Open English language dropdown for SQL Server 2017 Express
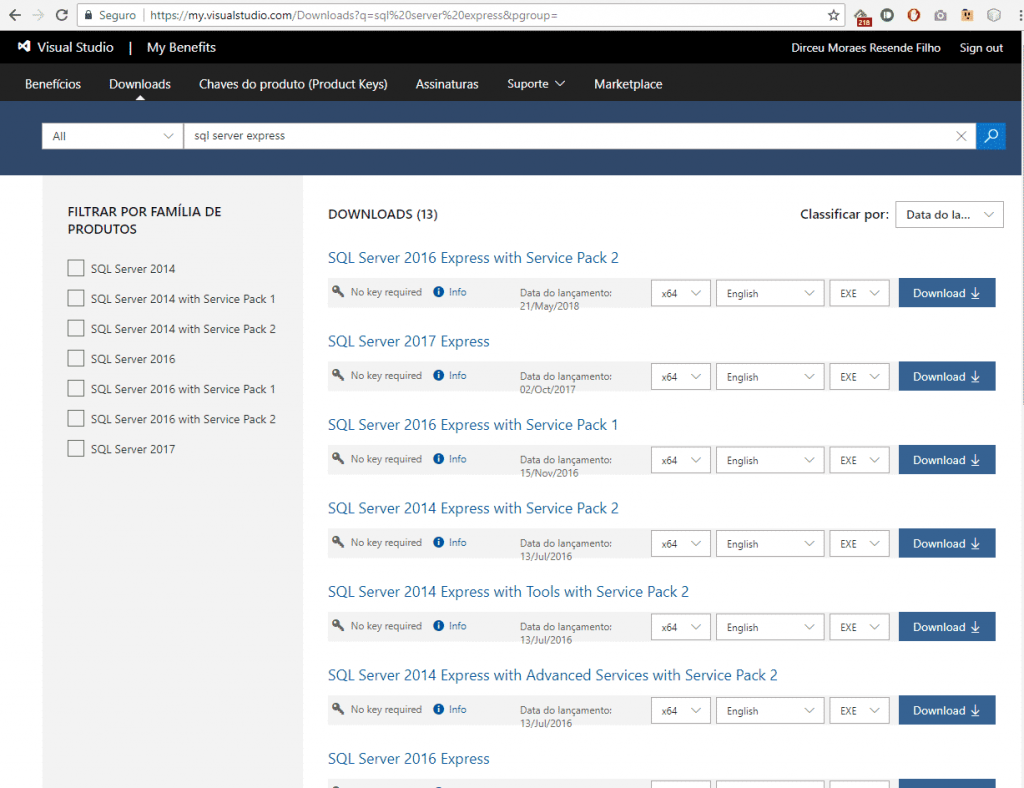The width and height of the screenshot is (1024, 788). (769, 377)
